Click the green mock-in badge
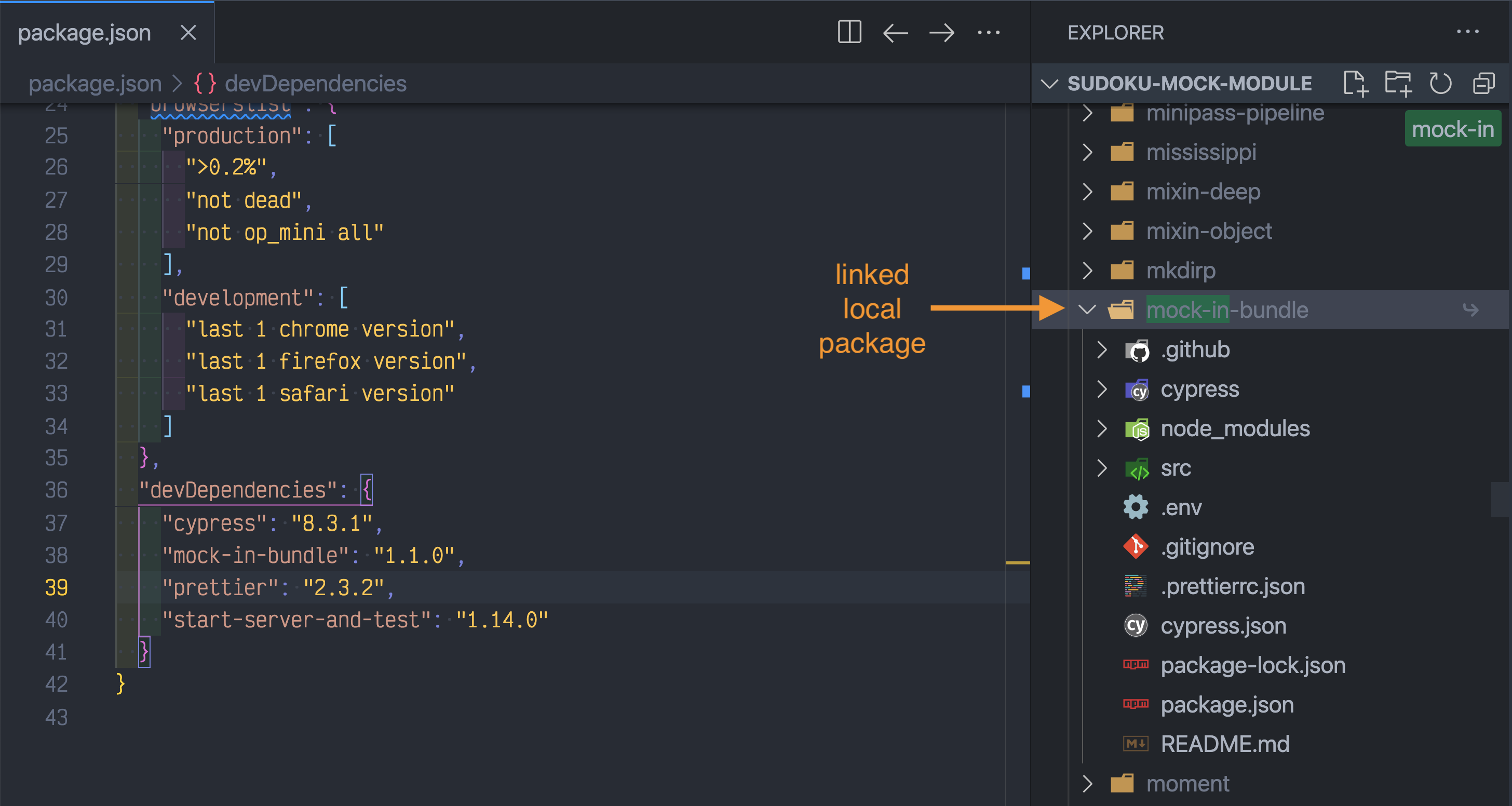This screenshot has height=806, width=1512. coord(1453,129)
